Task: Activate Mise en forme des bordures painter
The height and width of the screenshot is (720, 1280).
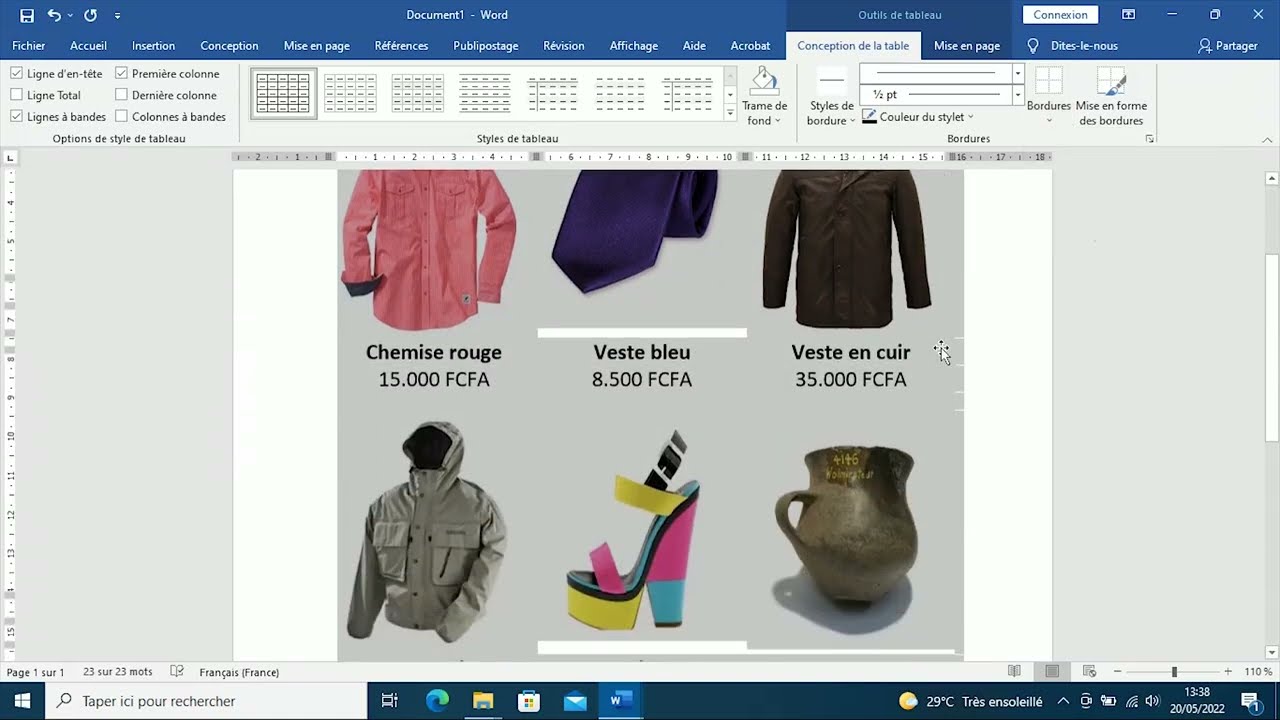Action: [1111, 96]
